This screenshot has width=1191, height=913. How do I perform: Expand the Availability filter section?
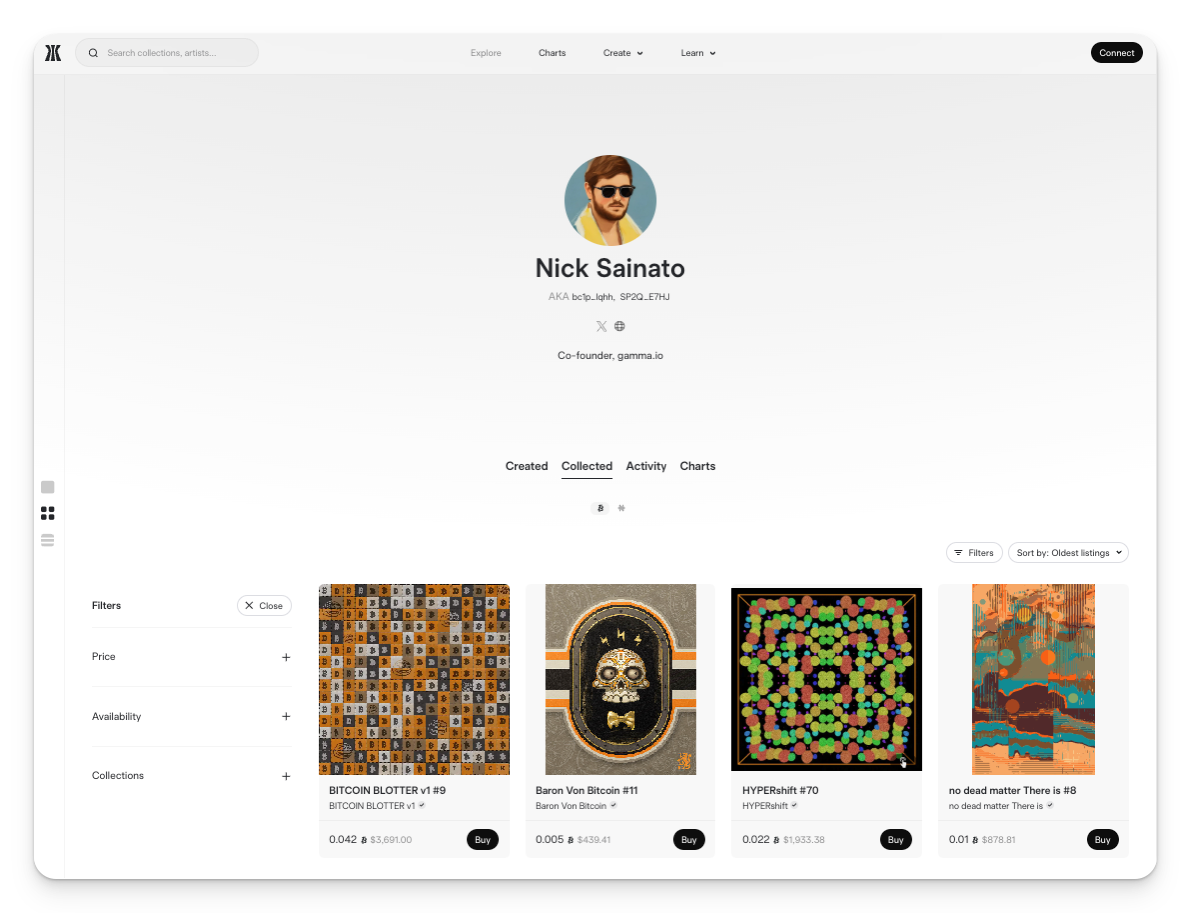point(191,717)
